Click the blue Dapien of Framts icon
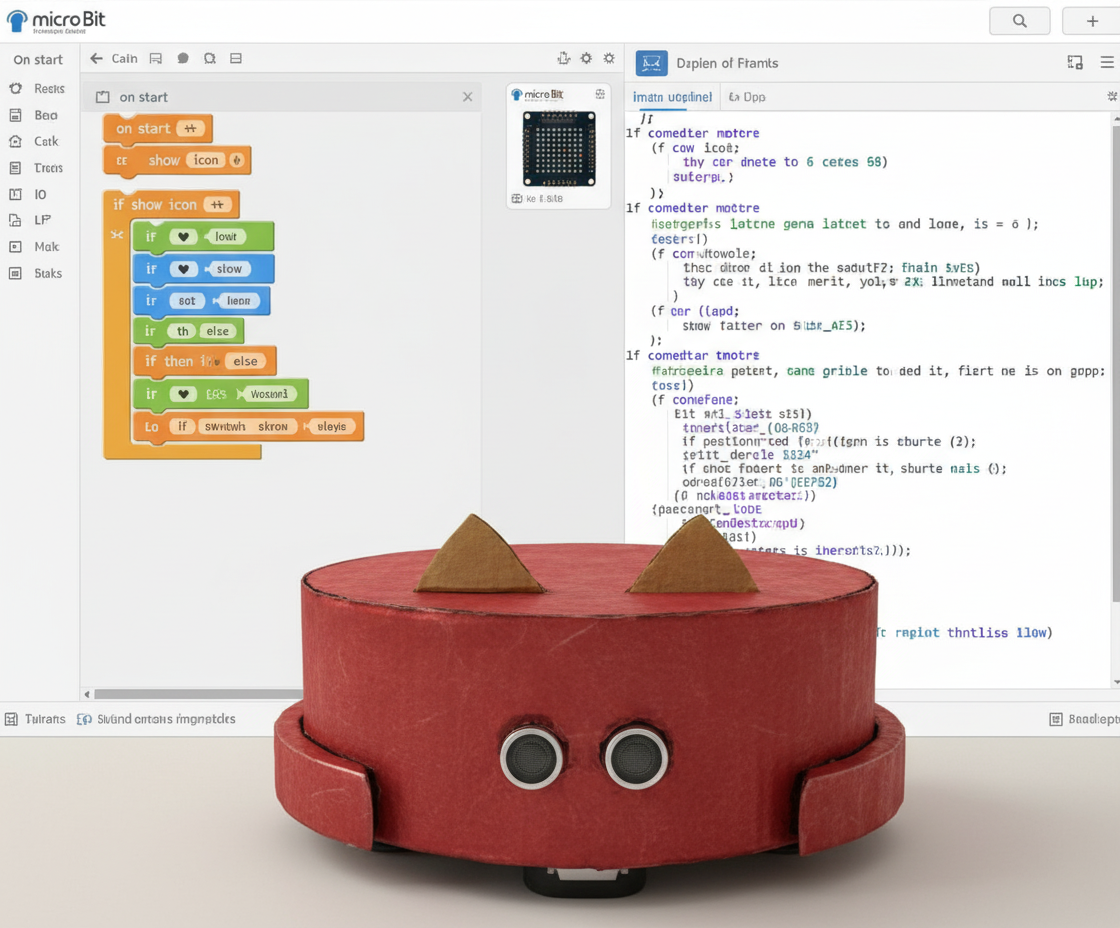Screen dimensions: 1120x928 pos(651,63)
